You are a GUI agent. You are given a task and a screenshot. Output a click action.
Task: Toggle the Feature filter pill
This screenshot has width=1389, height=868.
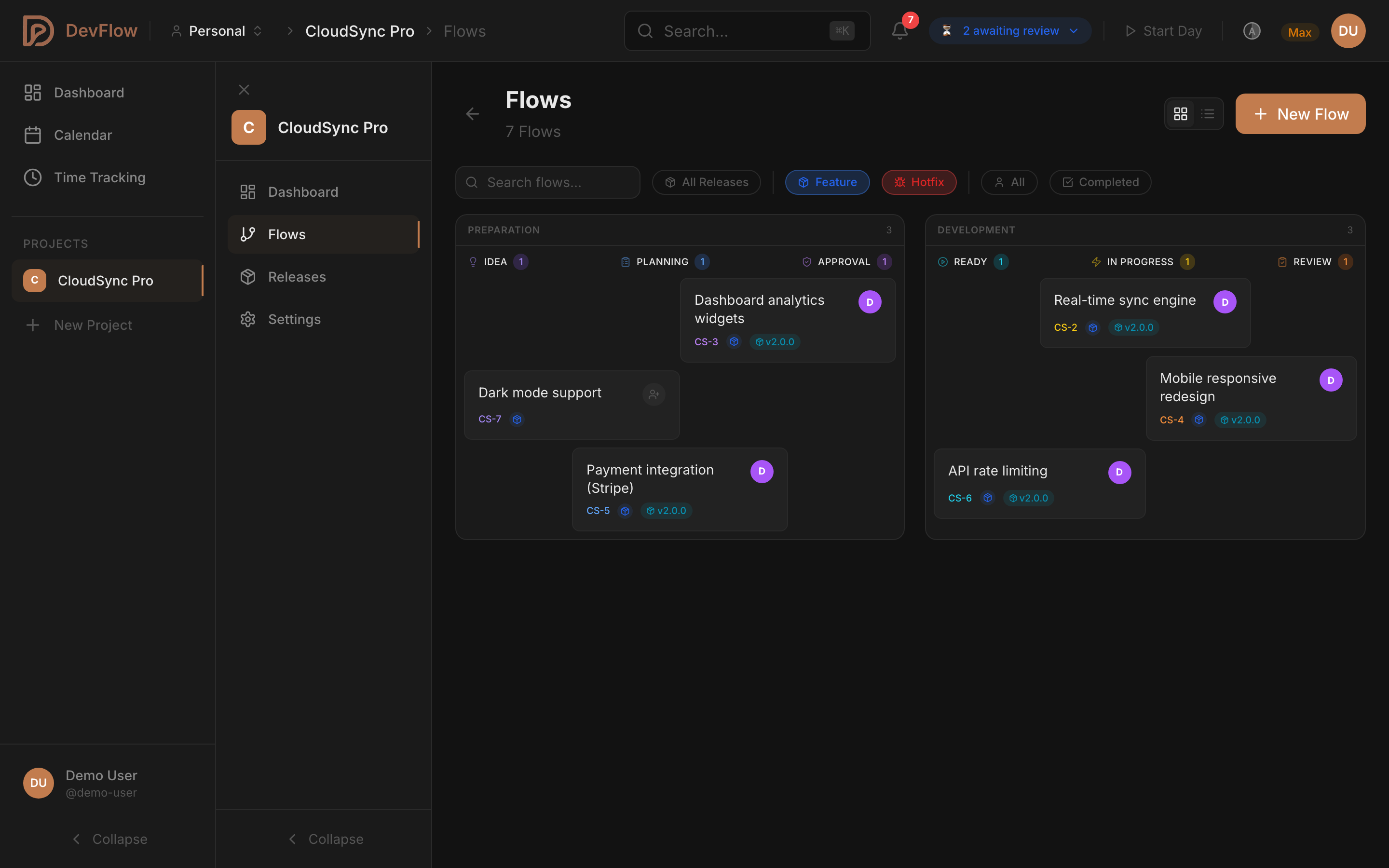point(827,182)
